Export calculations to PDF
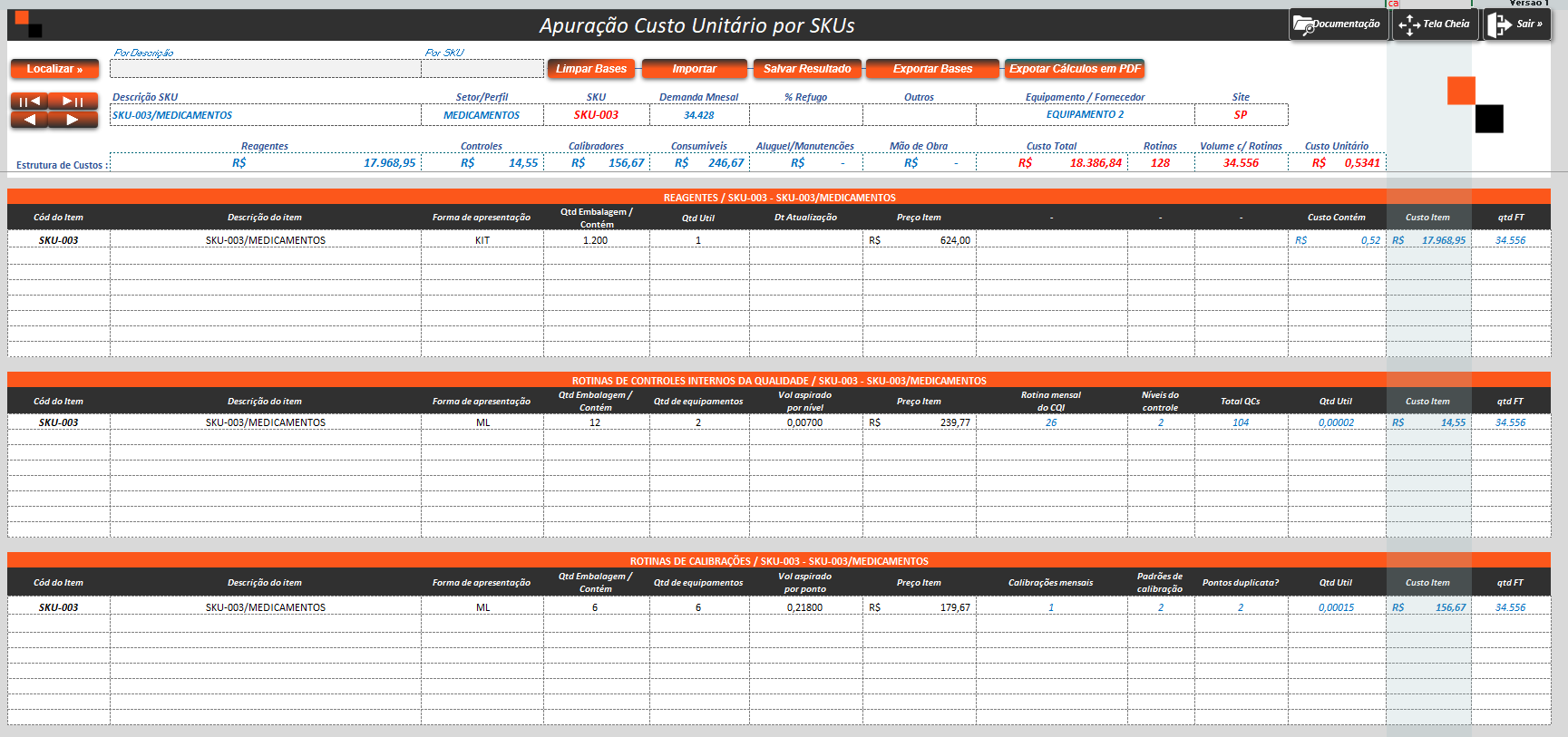This screenshot has width=1568, height=737. 1075,69
